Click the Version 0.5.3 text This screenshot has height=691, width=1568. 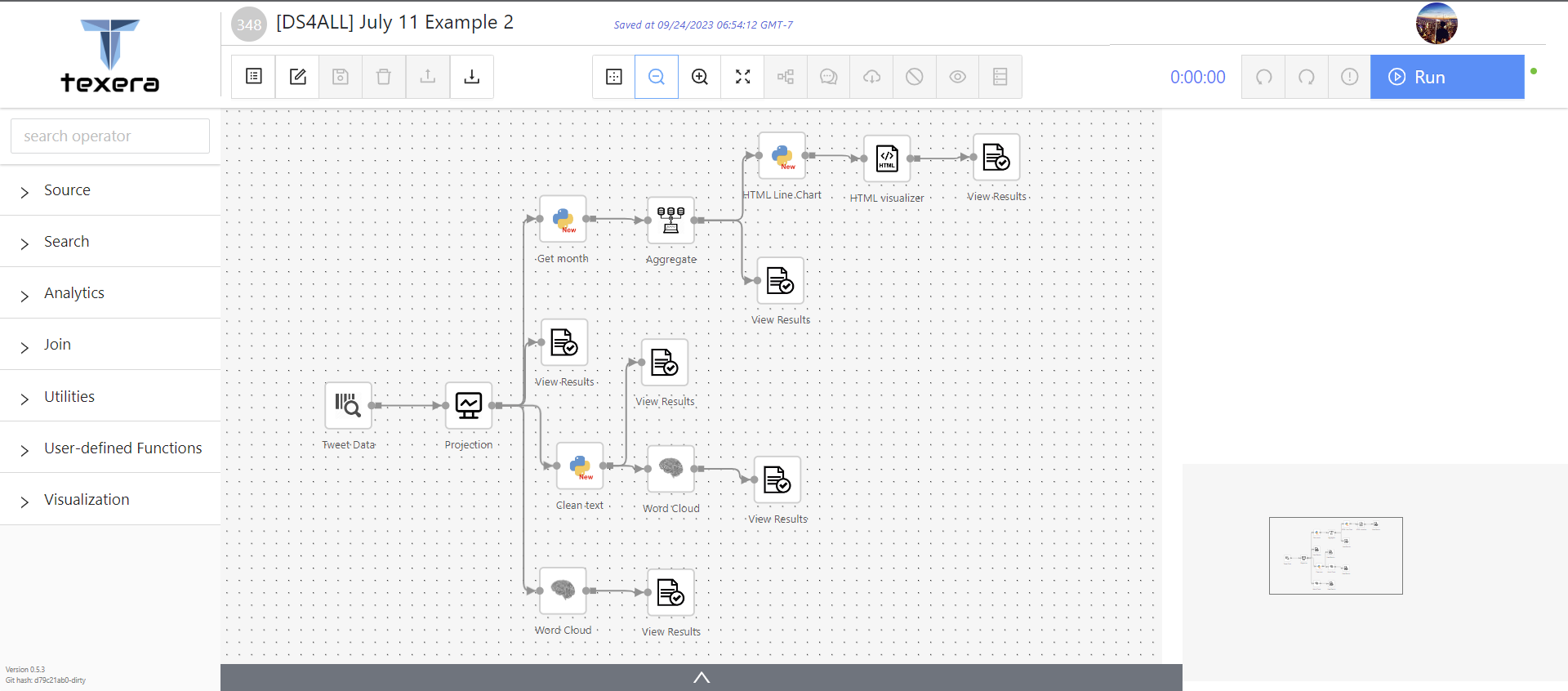pyautogui.click(x=25, y=670)
